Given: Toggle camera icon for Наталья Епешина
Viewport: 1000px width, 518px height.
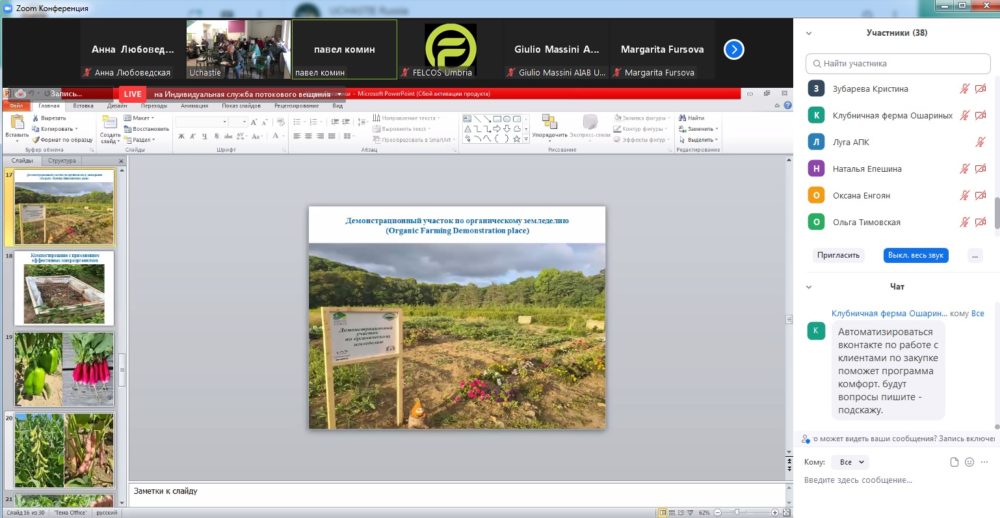Looking at the screenshot, I should [981, 169].
